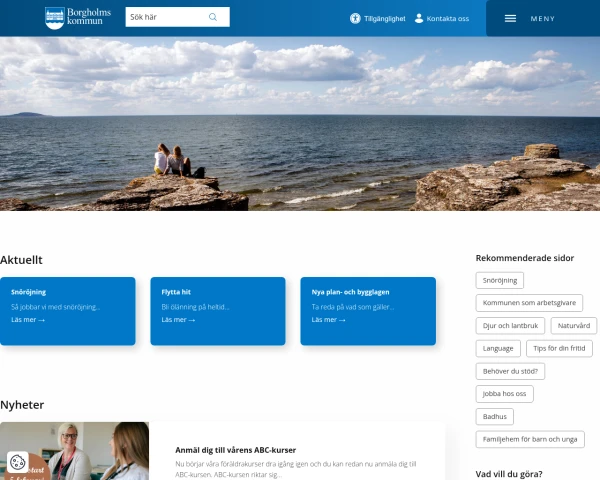This screenshot has width=600, height=480.
Task: Click the Nyheter heading
Action: [22, 405]
